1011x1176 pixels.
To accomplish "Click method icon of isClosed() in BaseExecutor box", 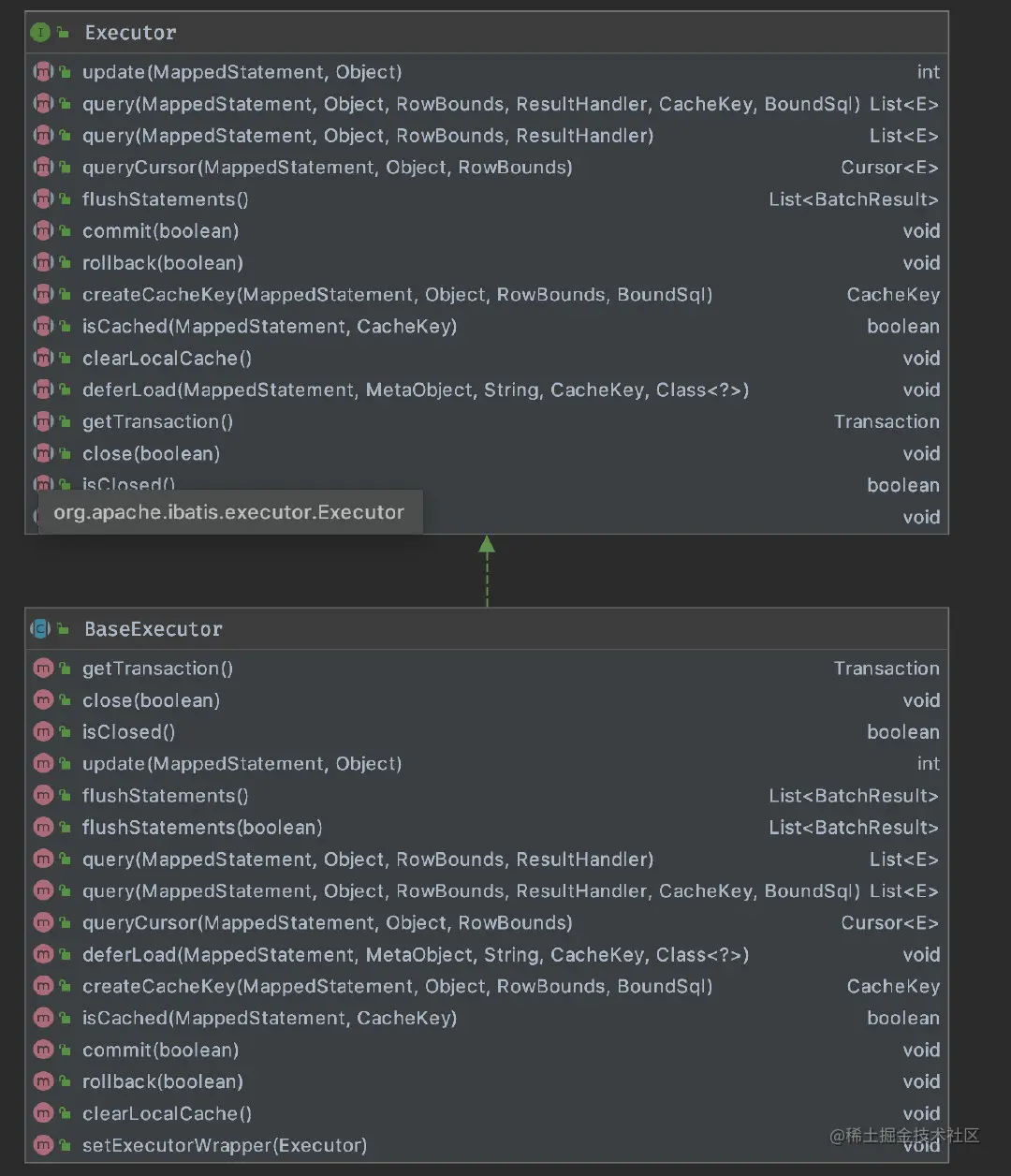I will coord(43,732).
